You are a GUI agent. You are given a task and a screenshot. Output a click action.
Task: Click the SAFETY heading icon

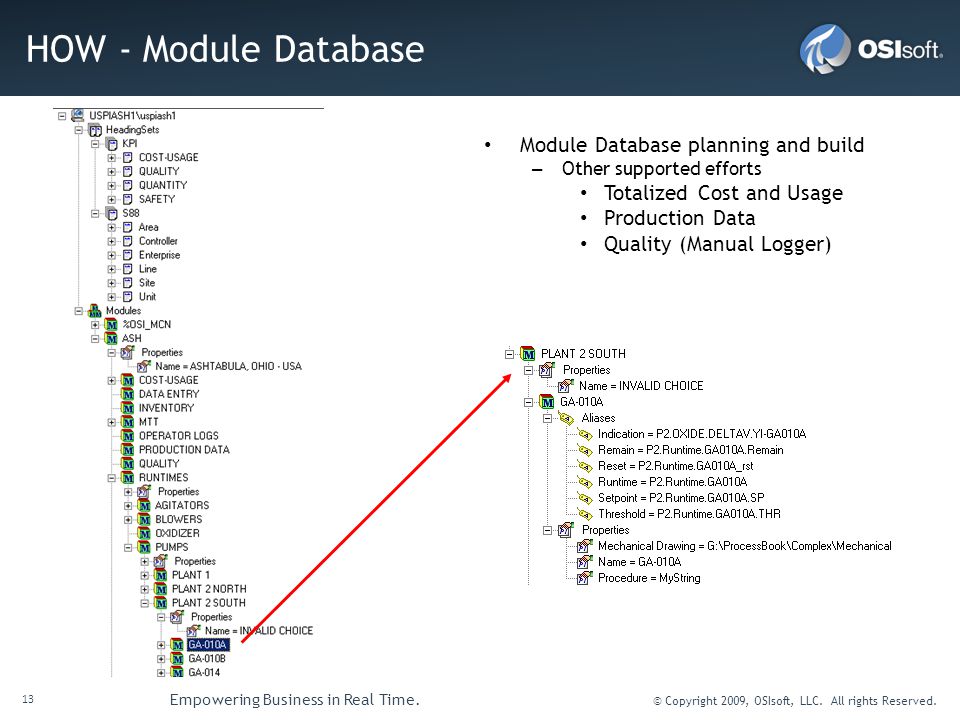pos(128,199)
